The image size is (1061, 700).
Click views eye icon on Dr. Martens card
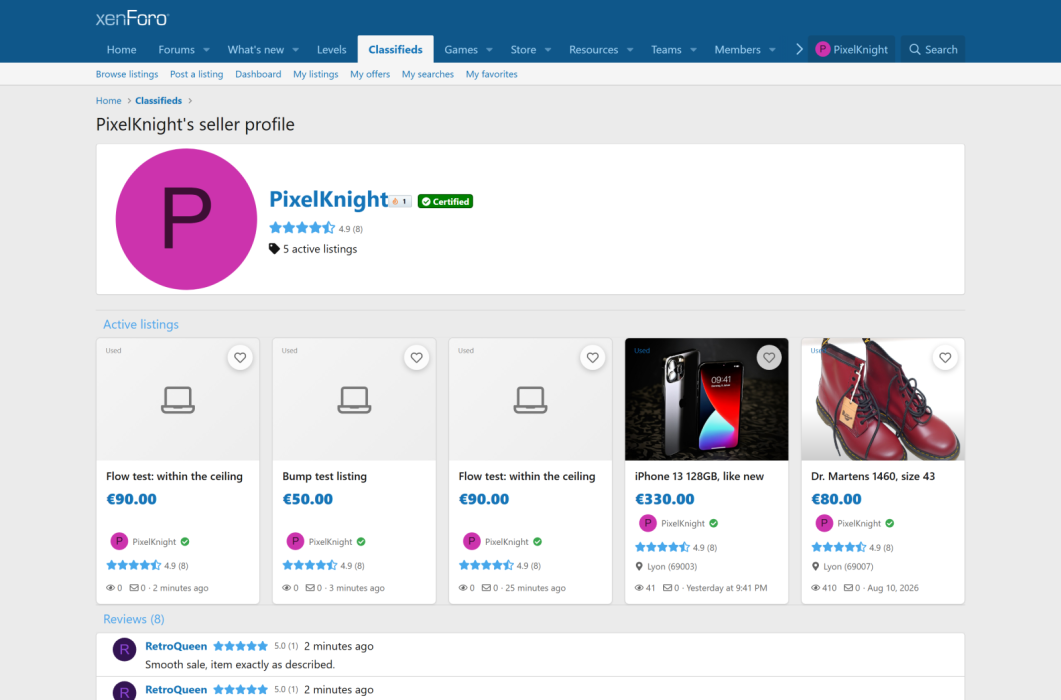tap(815, 588)
